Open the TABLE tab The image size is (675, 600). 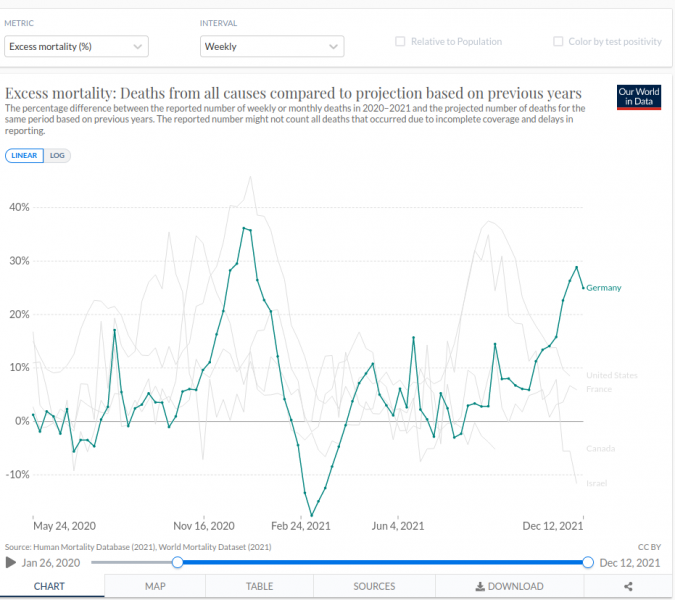tap(259, 586)
